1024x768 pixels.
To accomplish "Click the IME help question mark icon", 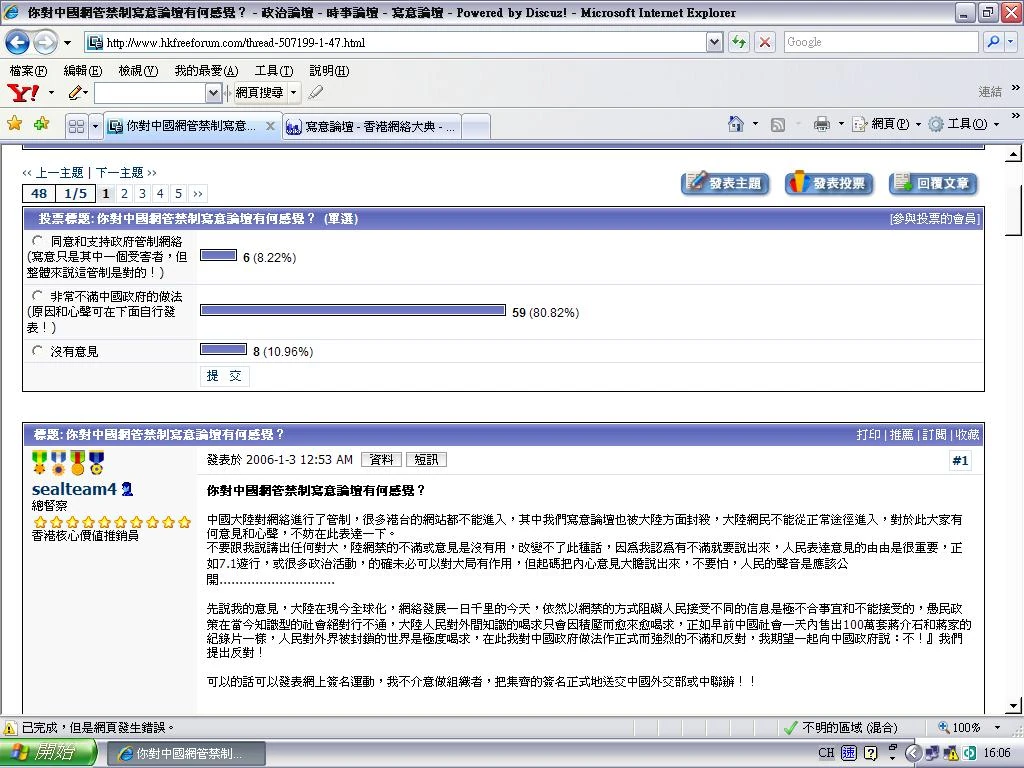I will tap(870, 753).
